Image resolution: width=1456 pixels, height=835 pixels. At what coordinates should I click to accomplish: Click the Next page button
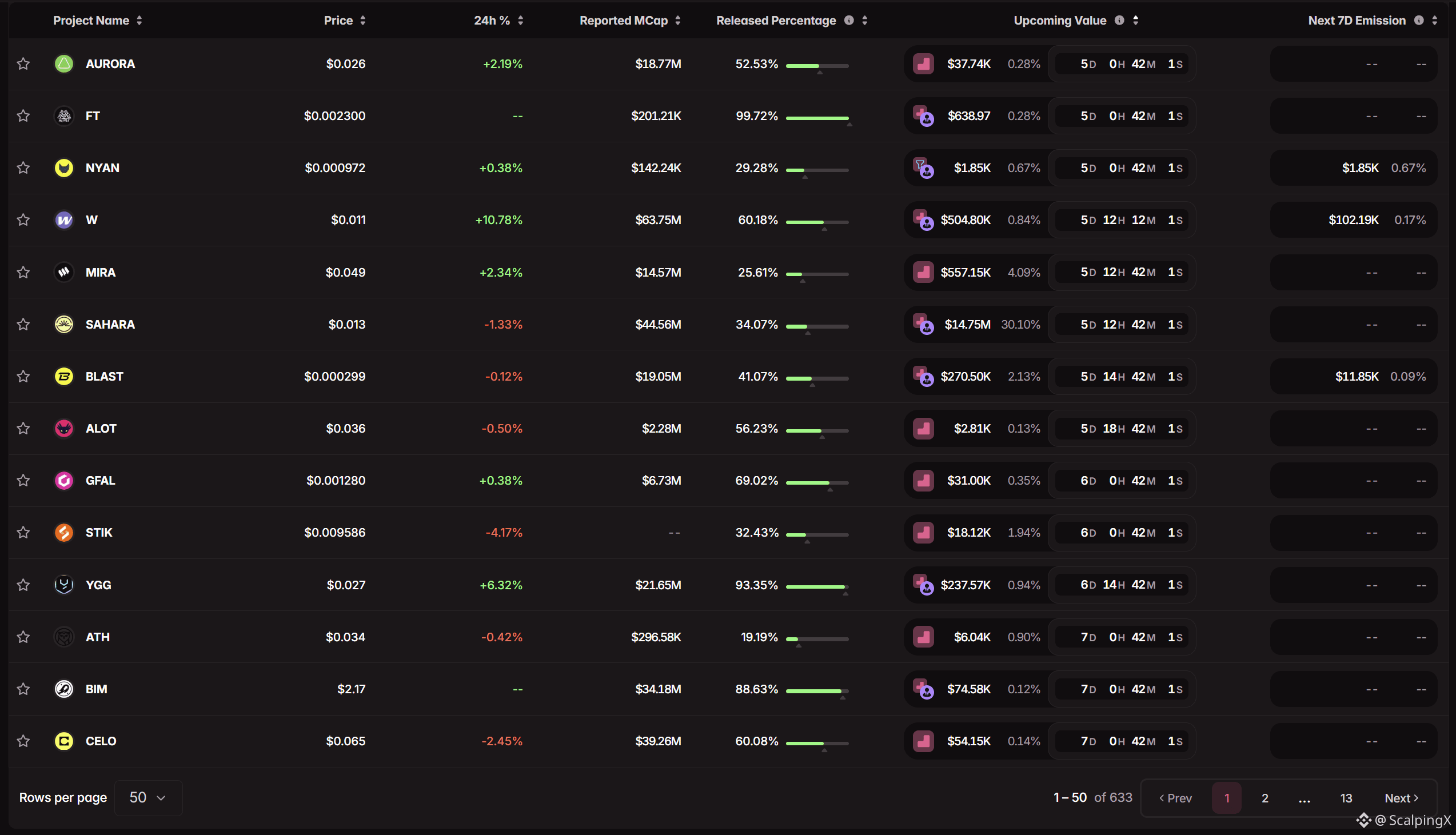point(1401,798)
